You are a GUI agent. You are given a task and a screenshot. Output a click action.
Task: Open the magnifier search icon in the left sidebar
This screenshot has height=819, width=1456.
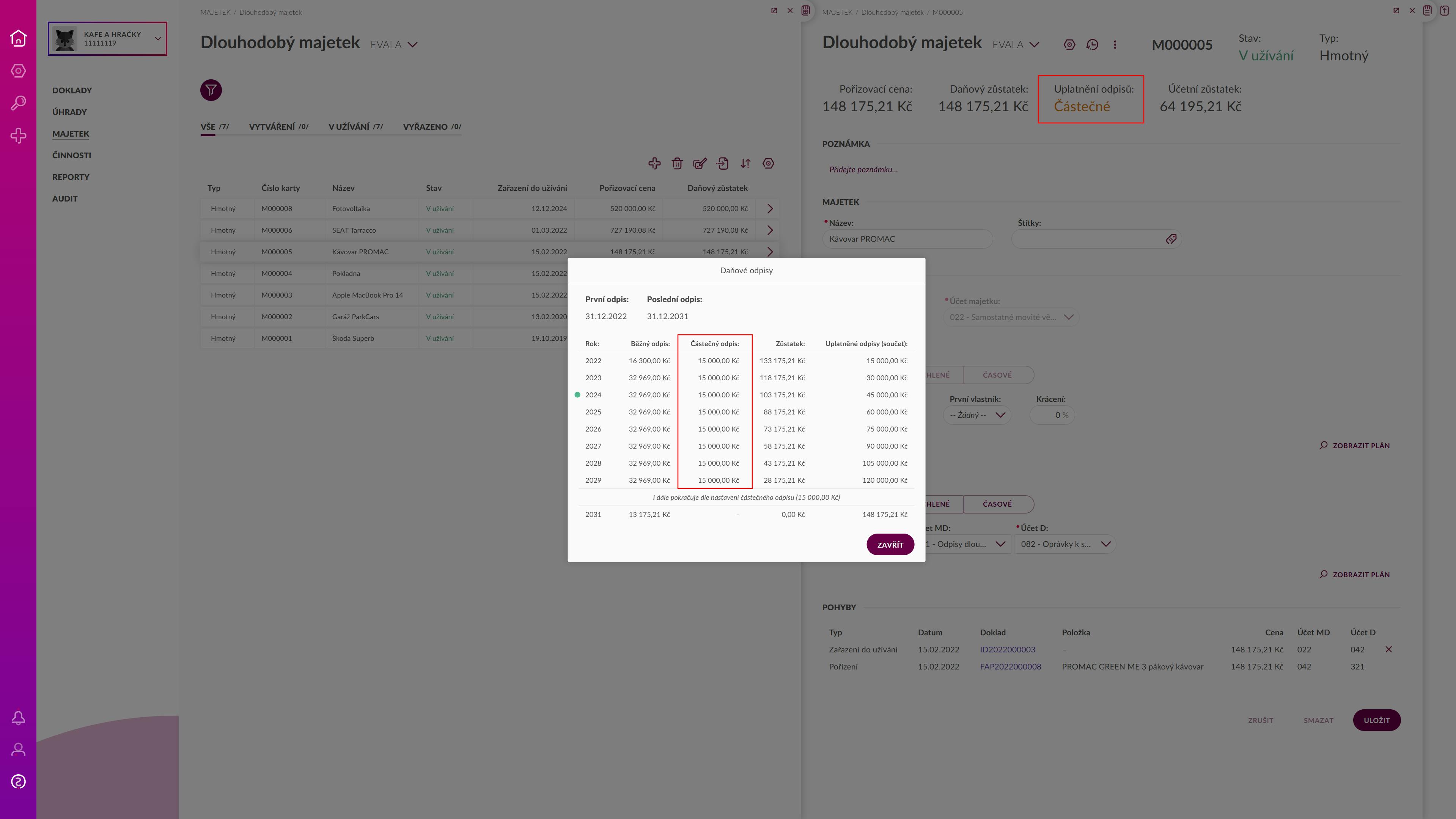(x=18, y=103)
